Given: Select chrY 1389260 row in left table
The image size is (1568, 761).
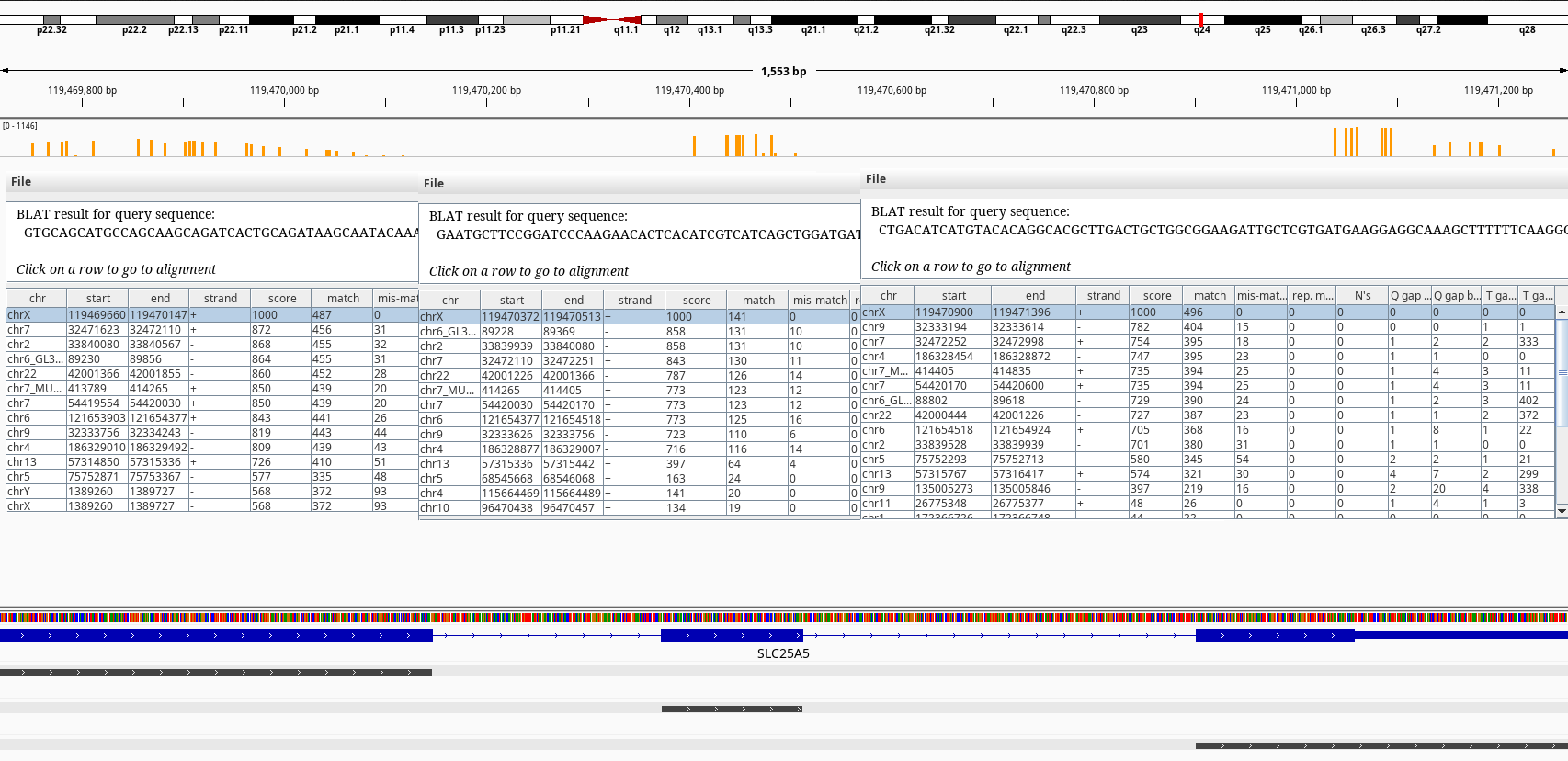Looking at the screenshot, I should pos(212,491).
